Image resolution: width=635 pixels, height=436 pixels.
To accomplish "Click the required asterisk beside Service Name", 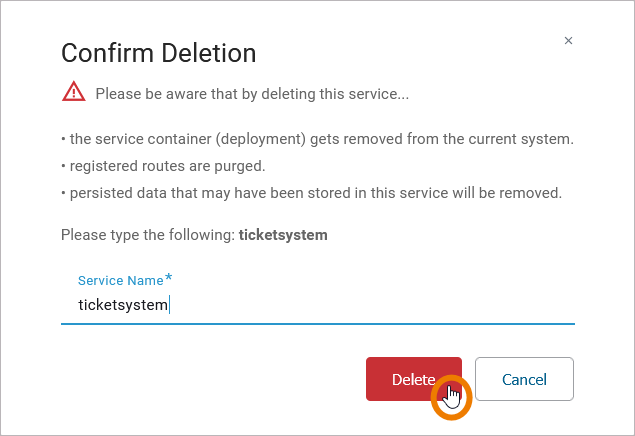I will tap(169, 278).
